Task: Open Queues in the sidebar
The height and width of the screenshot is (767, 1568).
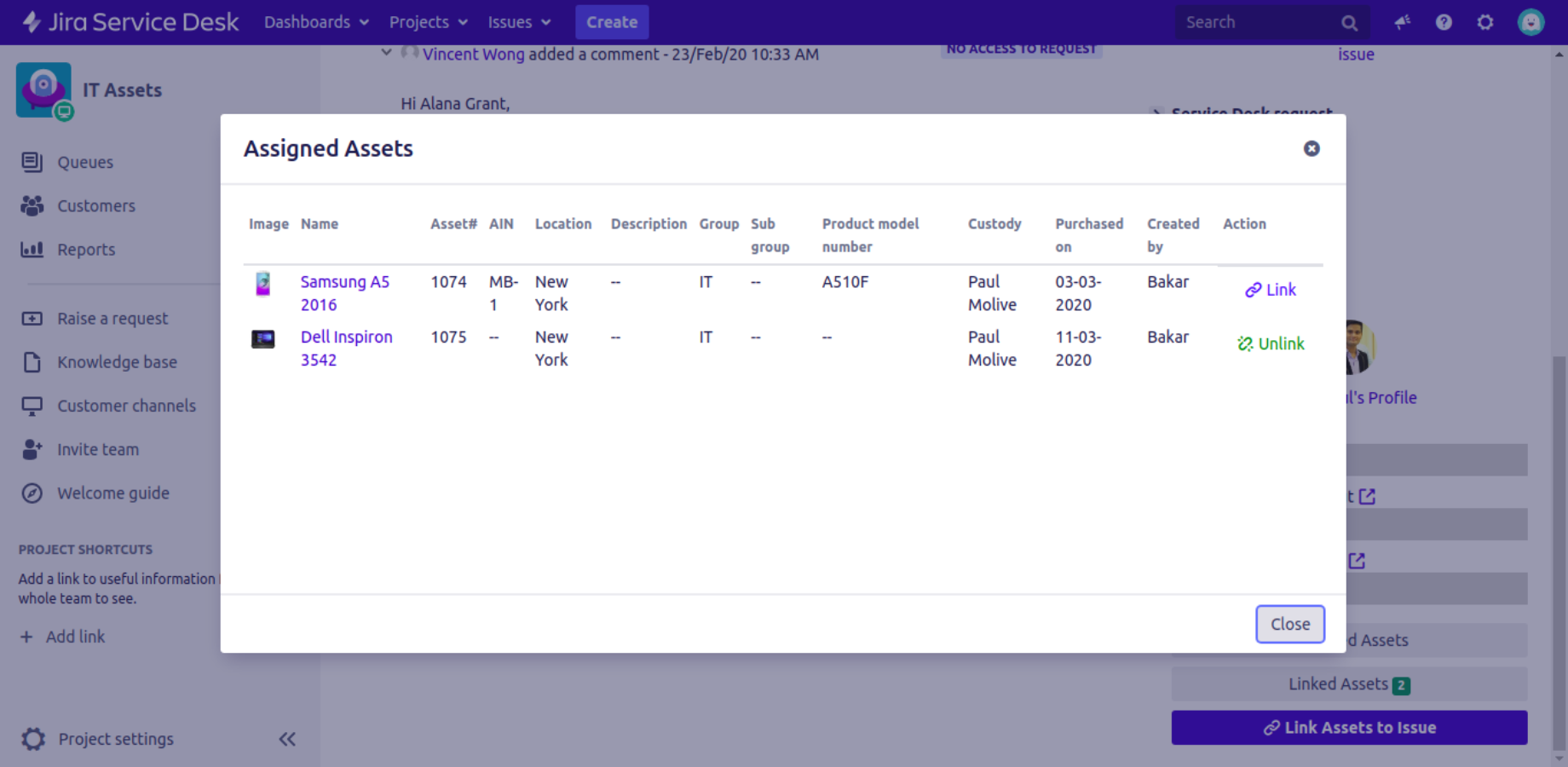Action: pyautogui.click(x=85, y=162)
